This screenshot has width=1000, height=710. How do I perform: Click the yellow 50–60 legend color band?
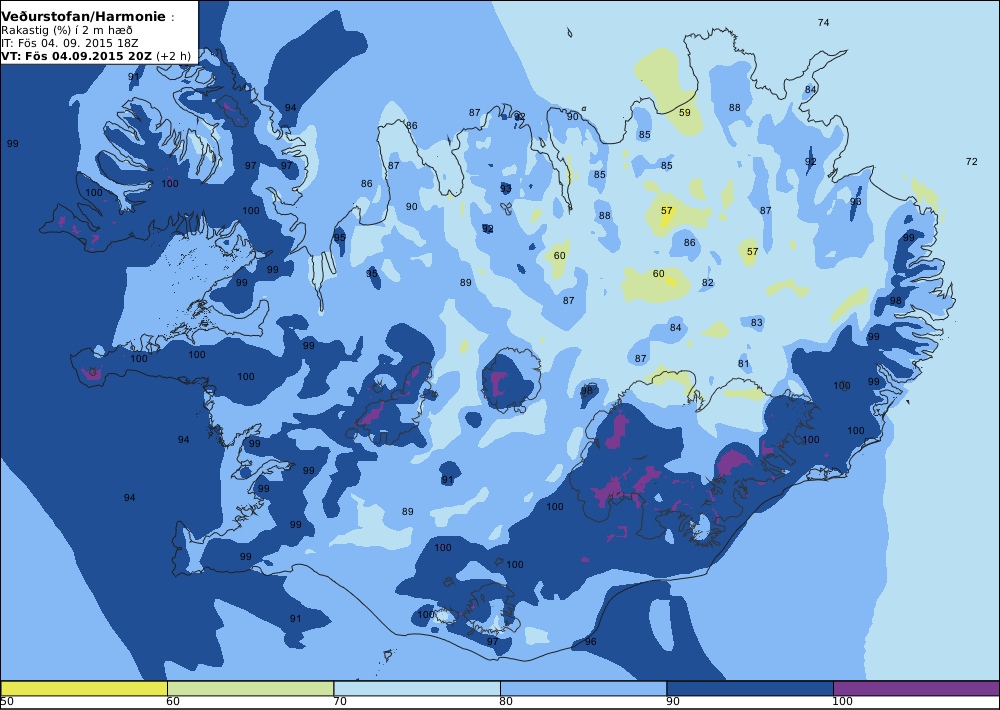[84, 688]
